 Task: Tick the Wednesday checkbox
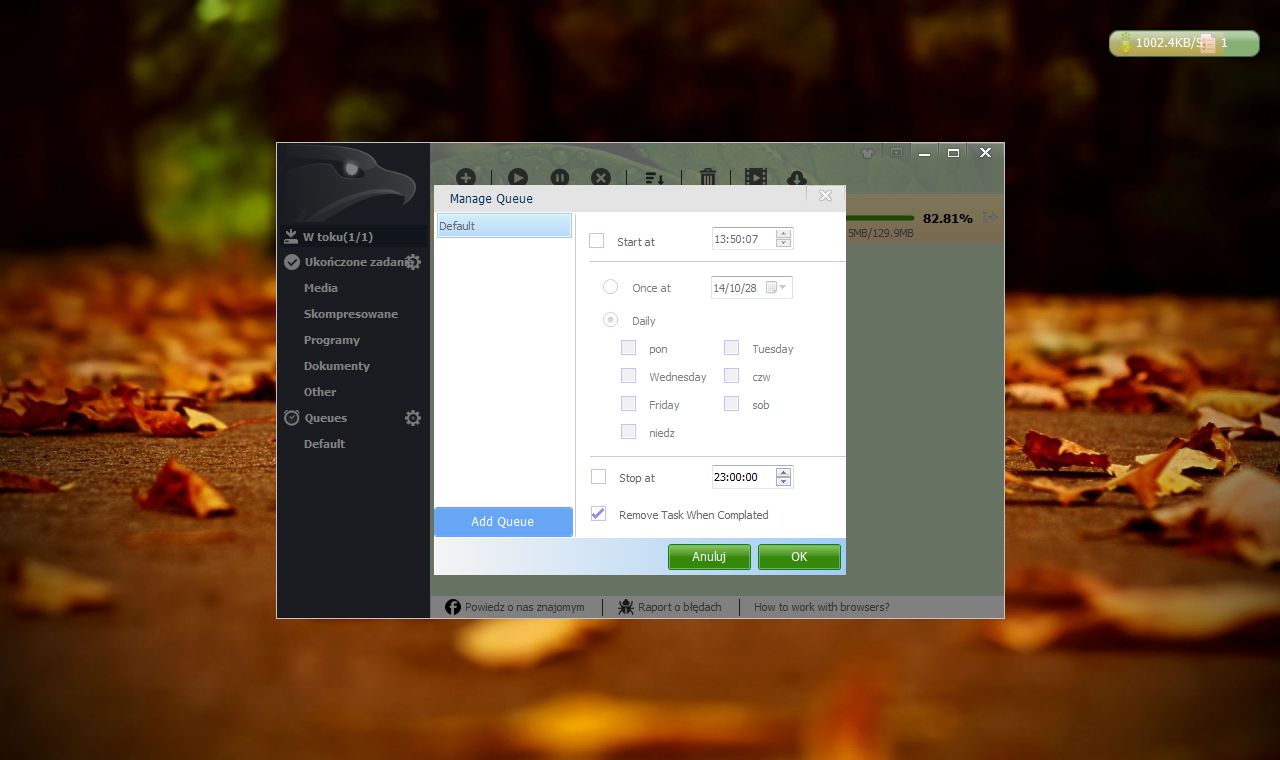point(628,376)
